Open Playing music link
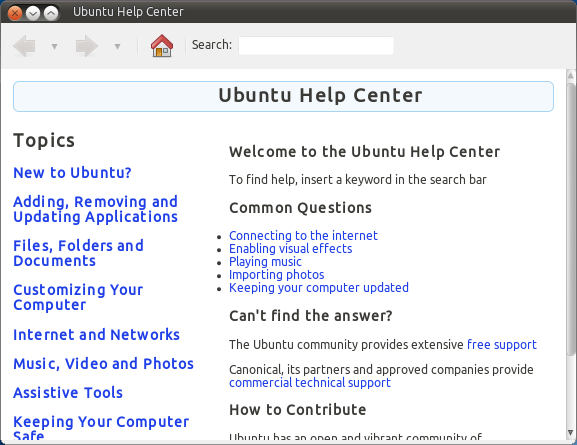 pyautogui.click(x=265, y=262)
